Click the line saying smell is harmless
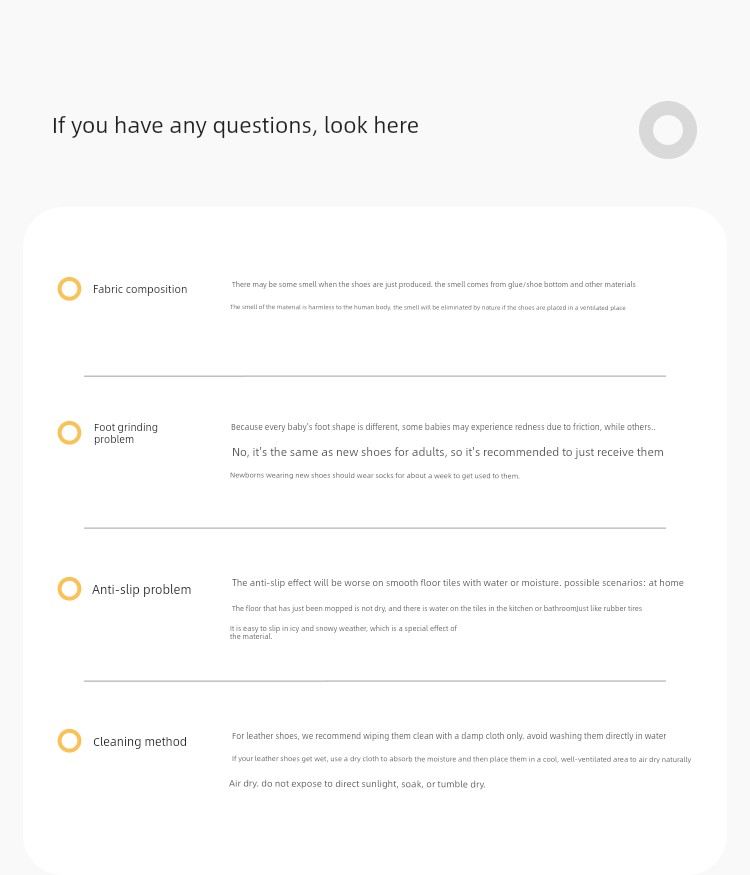The width and height of the screenshot is (750, 875). coord(427,307)
